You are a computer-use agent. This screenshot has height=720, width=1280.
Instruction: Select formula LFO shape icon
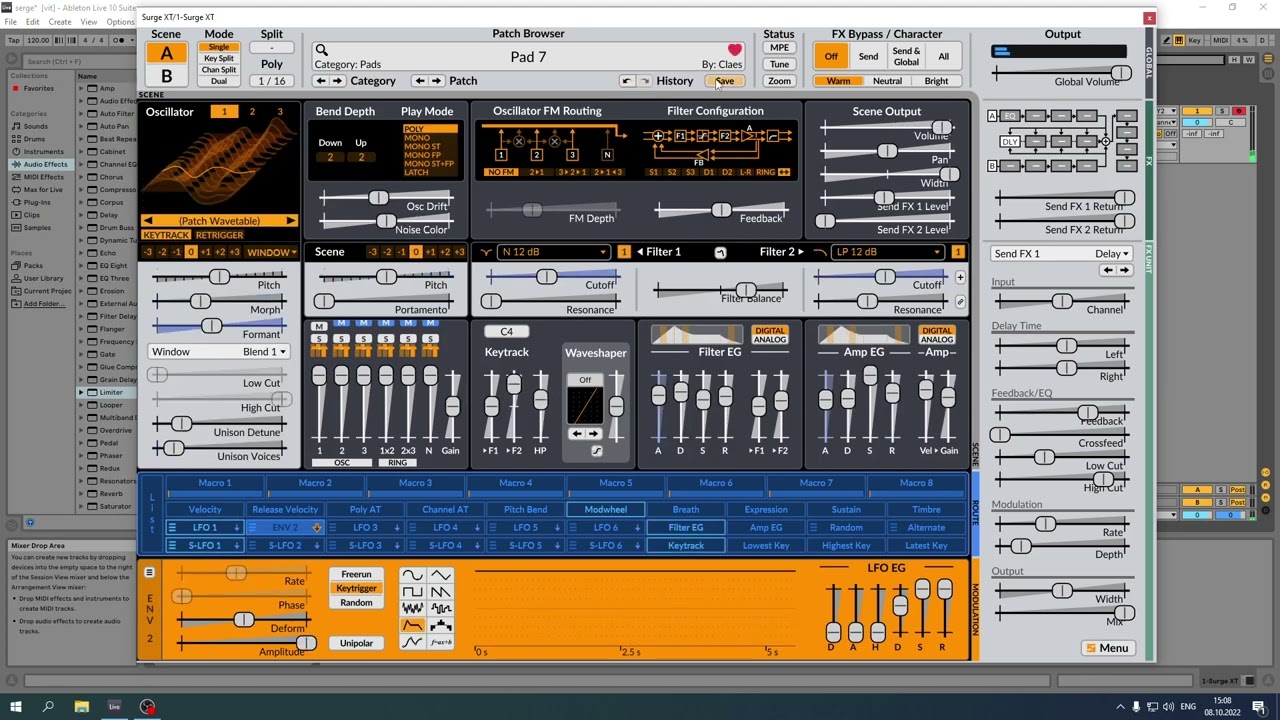click(x=441, y=643)
